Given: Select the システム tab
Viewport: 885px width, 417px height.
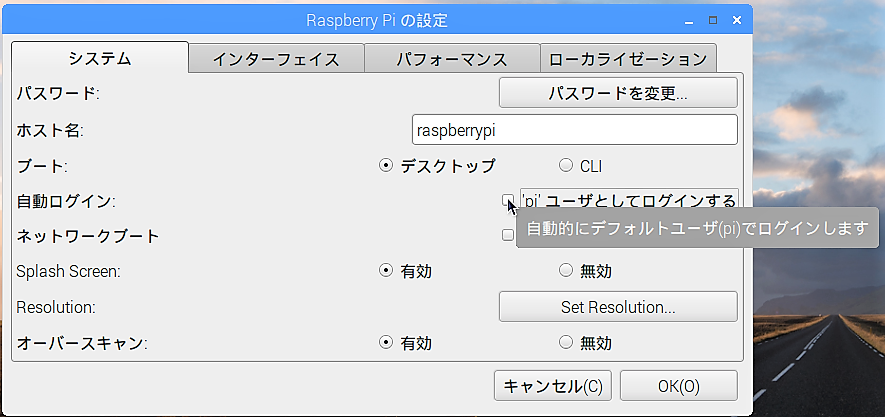Looking at the screenshot, I should pyautogui.click(x=100, y=57).
